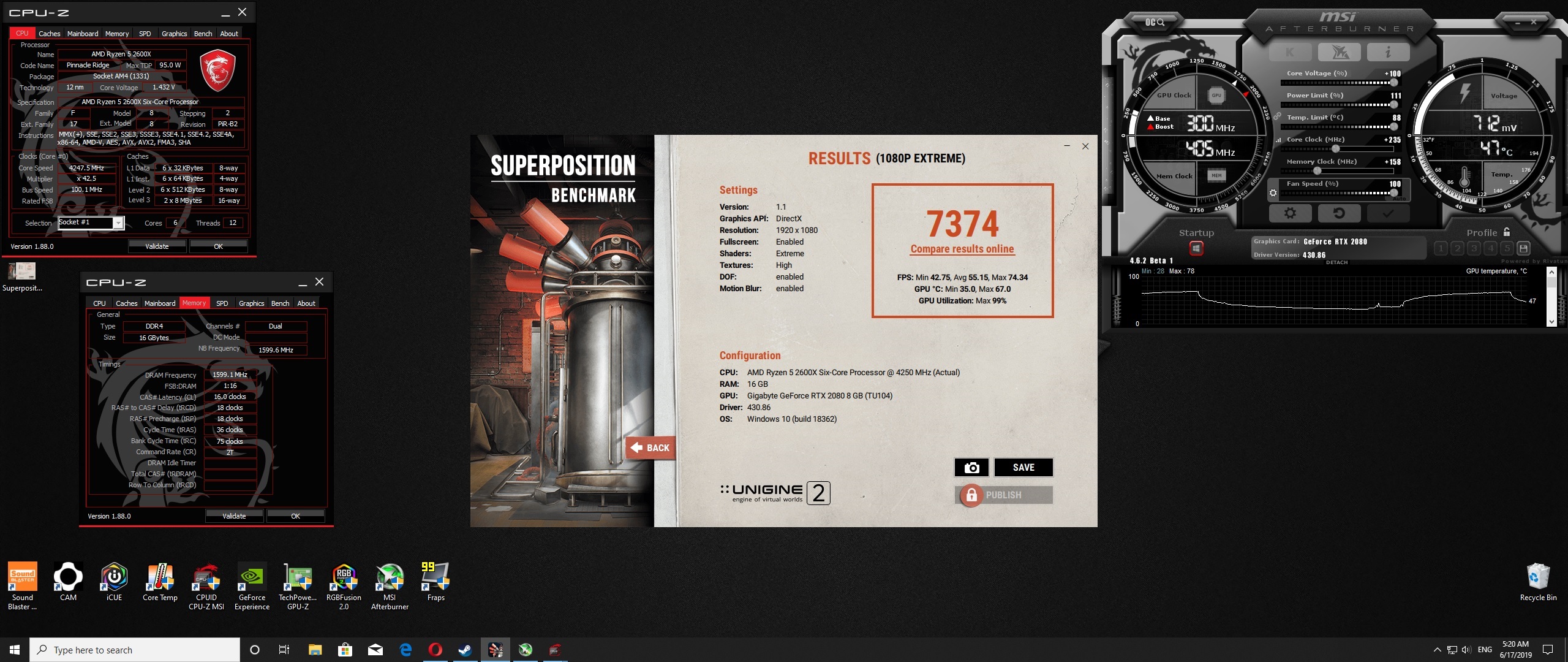Open Superposition screenshot file on desktop
Viewport: 1568px width, 662px height.
point(23,277)
